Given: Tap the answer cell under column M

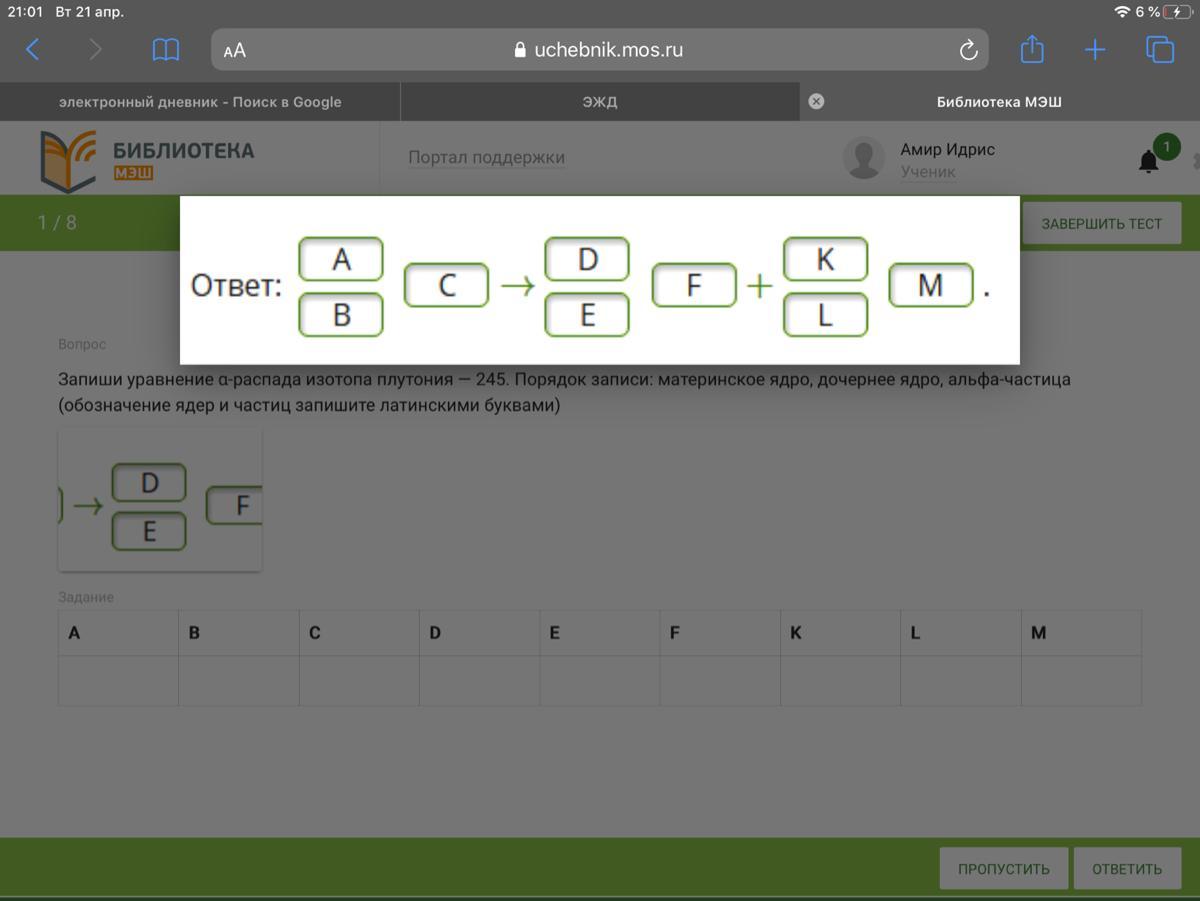Looking at the screenshot, I should pyautogui.click(x=1081, y=681).
